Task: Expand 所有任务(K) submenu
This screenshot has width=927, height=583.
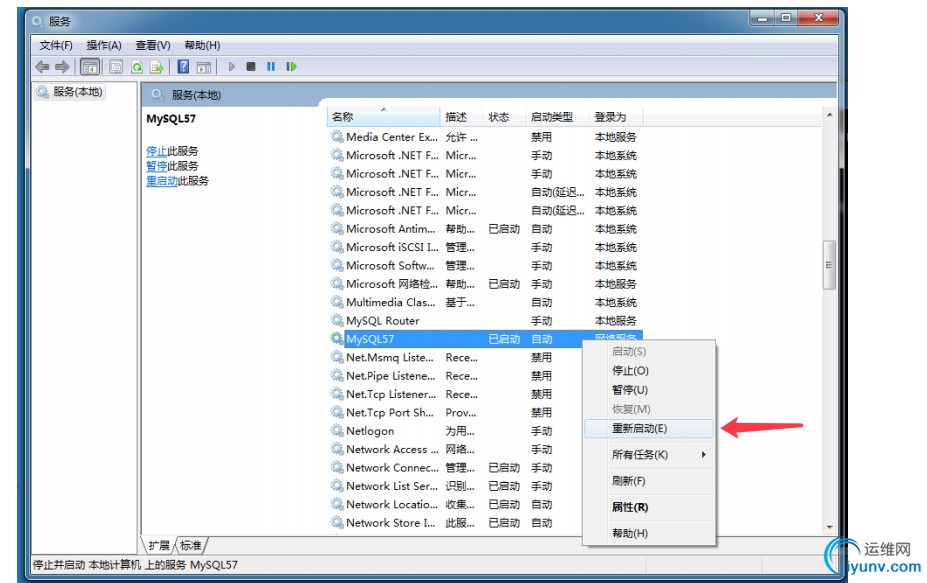Action: coord(649,455)
